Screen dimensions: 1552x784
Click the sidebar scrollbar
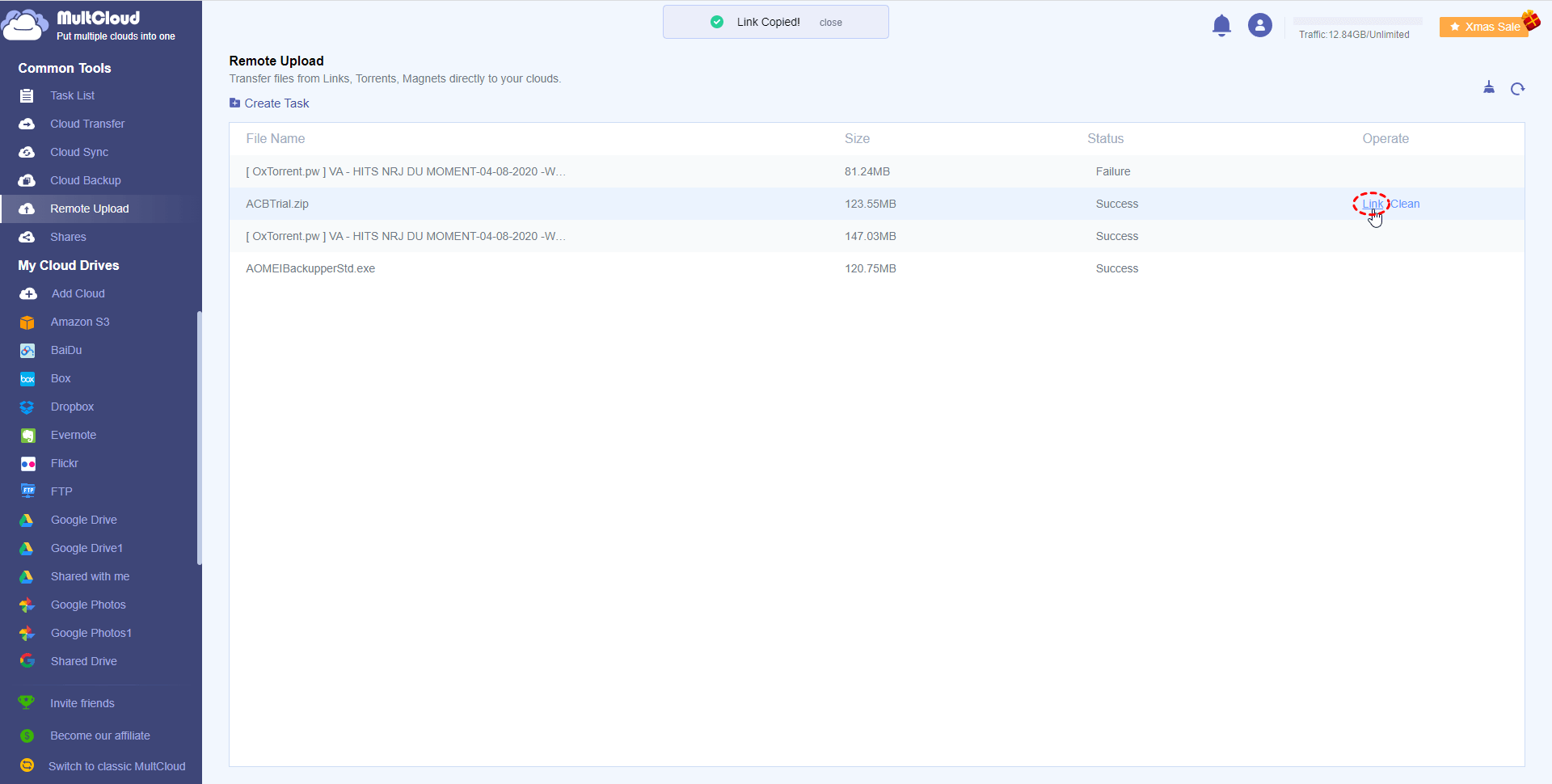199,437
